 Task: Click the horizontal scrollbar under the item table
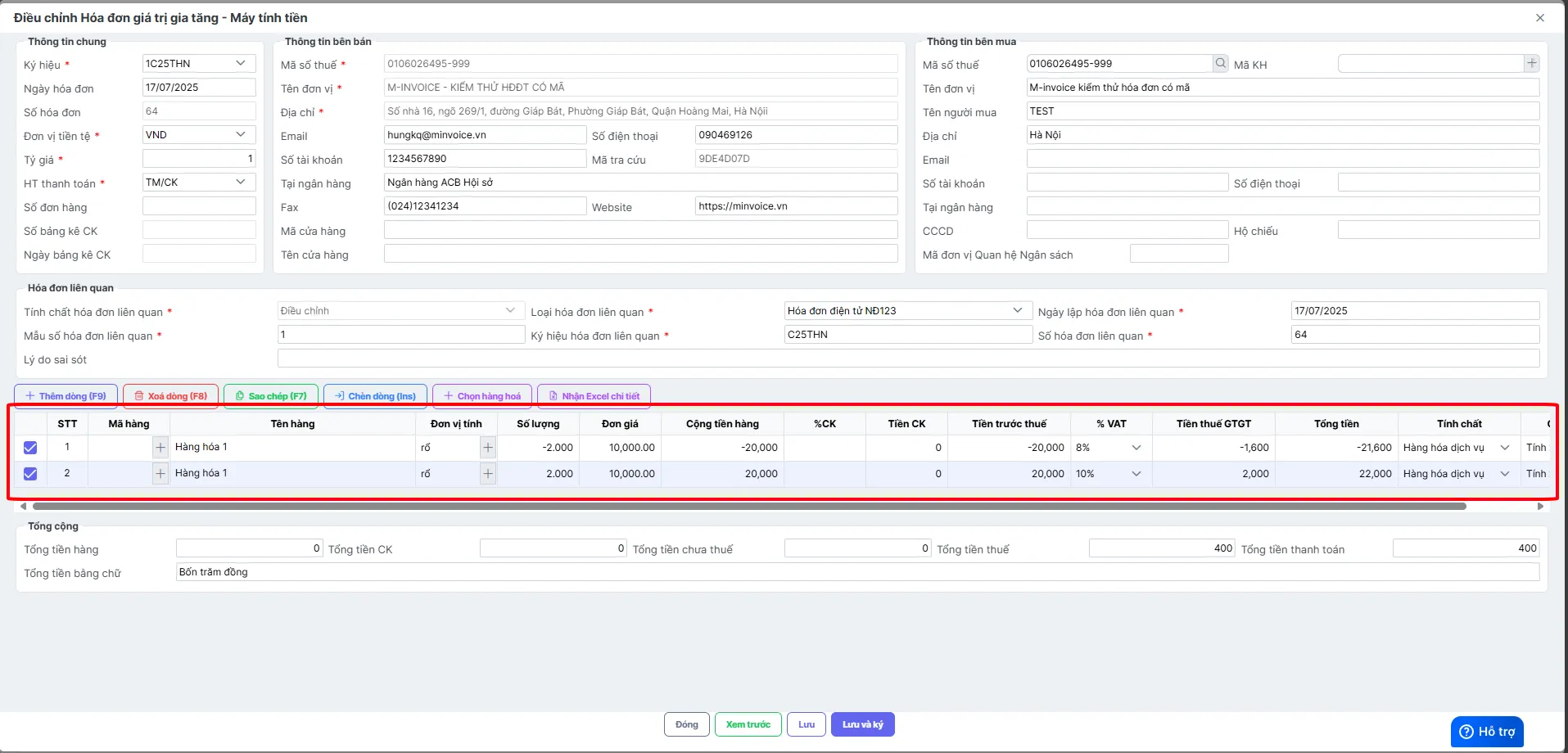click(x=749, y=507)
